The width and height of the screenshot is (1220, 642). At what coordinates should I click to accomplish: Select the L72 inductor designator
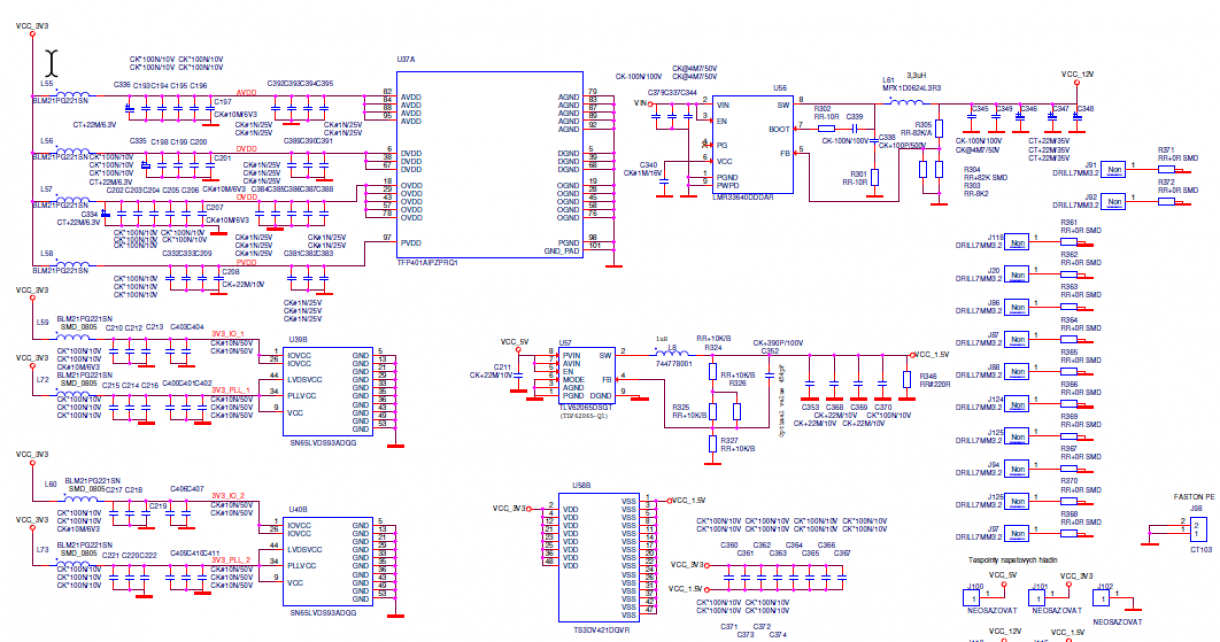pyautogui.click(x=42, y=381)
